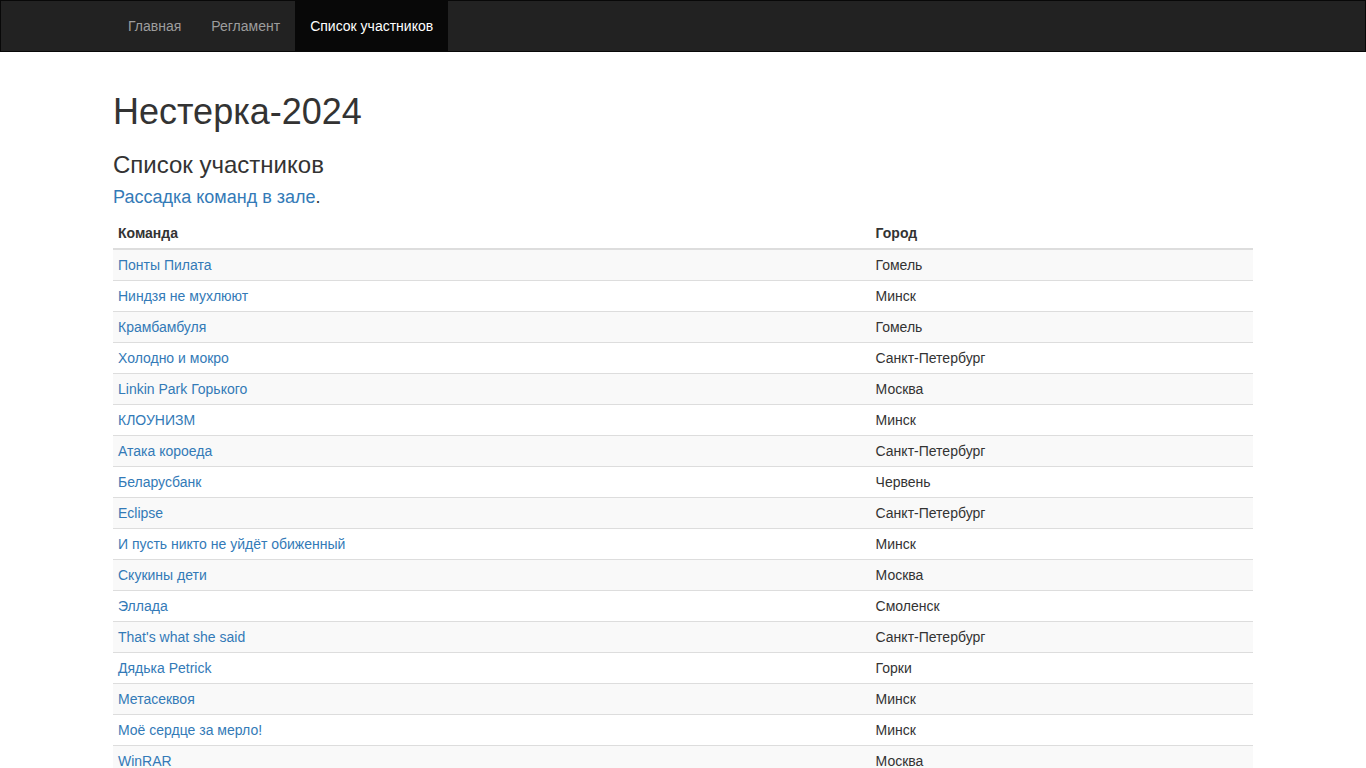Click Минск in Моё сердце за мерло! row
Screen dimensions: 1366x768
coord(896,730)
